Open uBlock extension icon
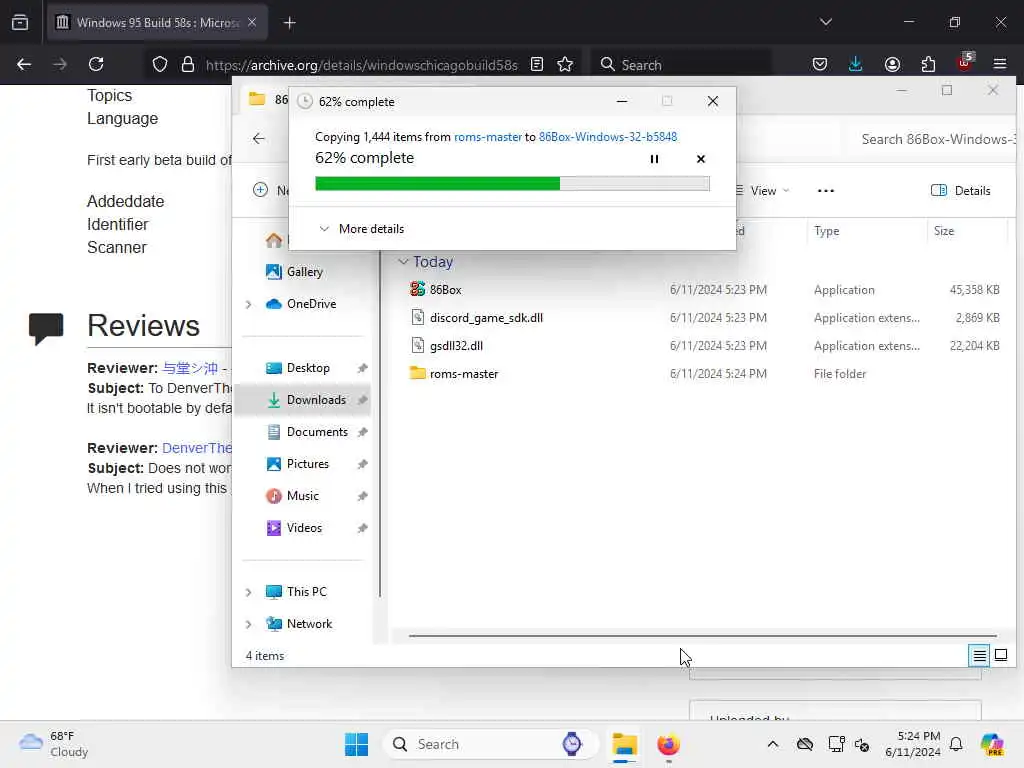The width and height of the screenshot is (1024, 768). click(965, 63)
